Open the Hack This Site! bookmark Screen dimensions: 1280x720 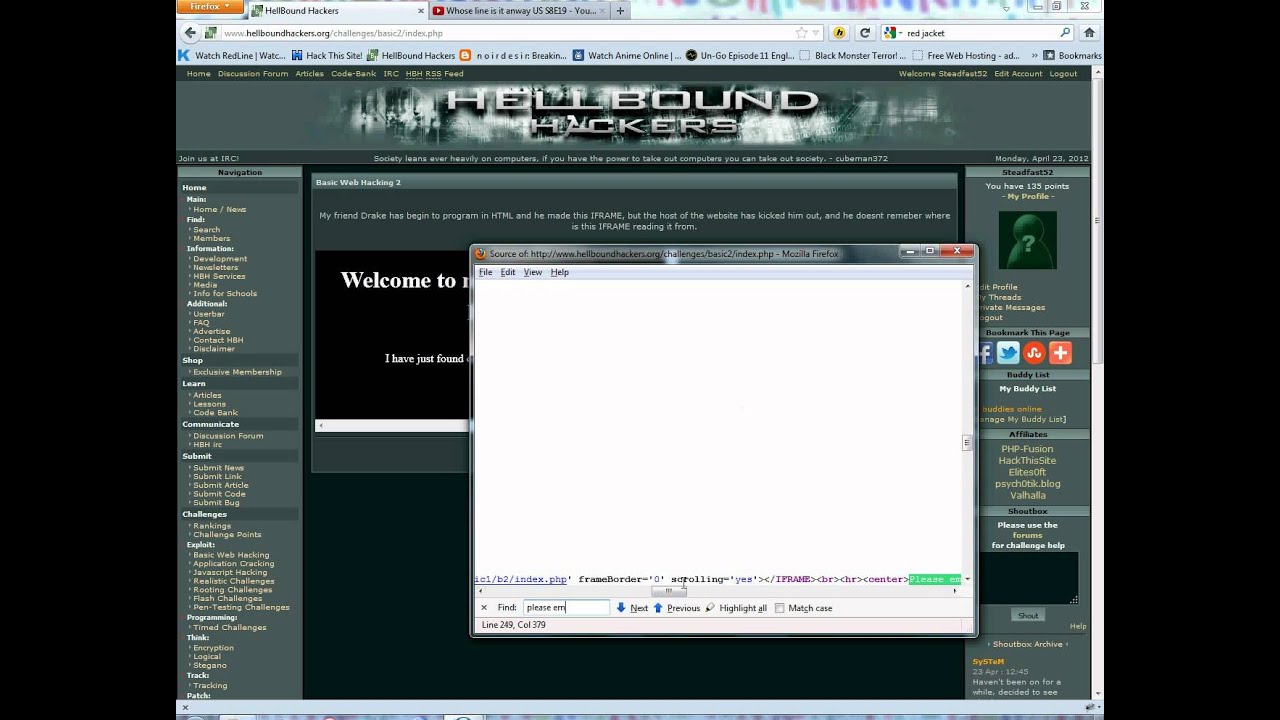[326, 56]
